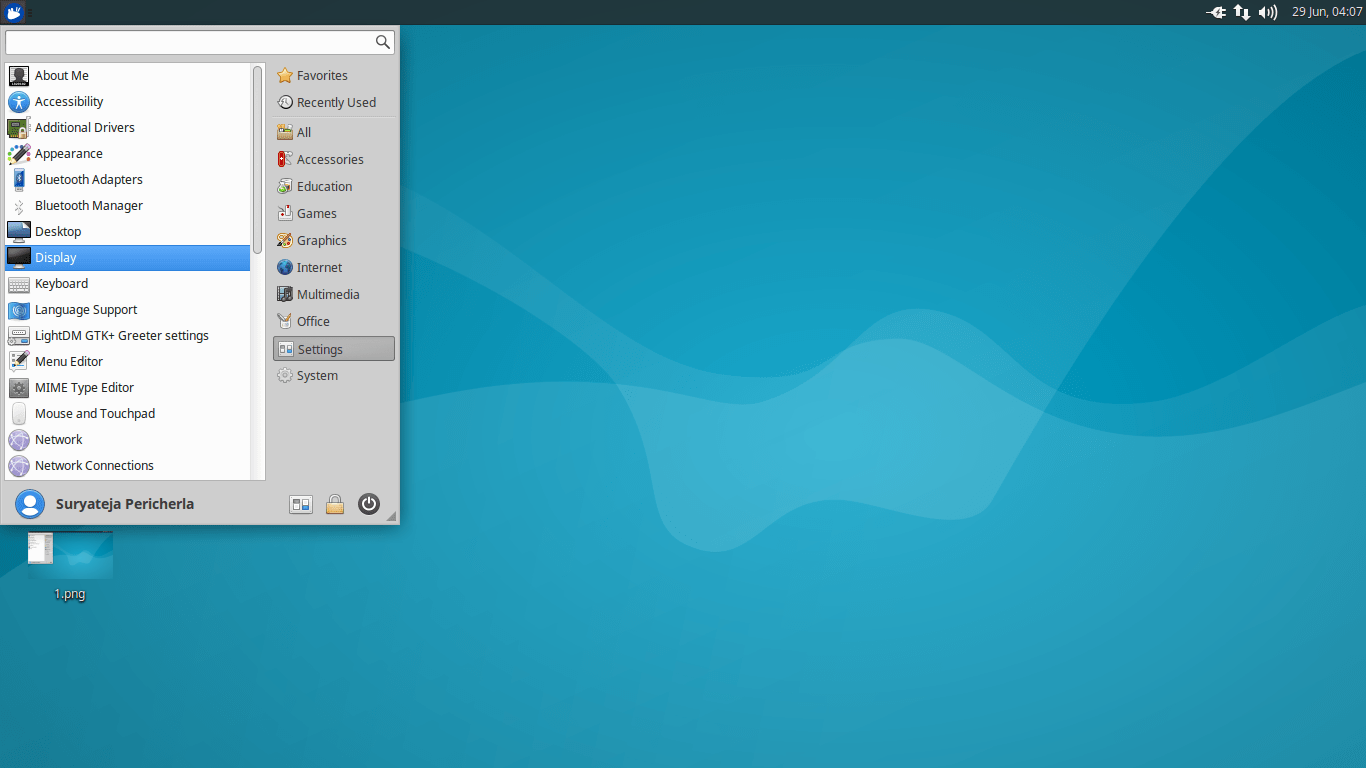This screenshot has width=1366, height=768.
Task: Click the Xubuntu logo in the top panel
Action: pos(13,12)
